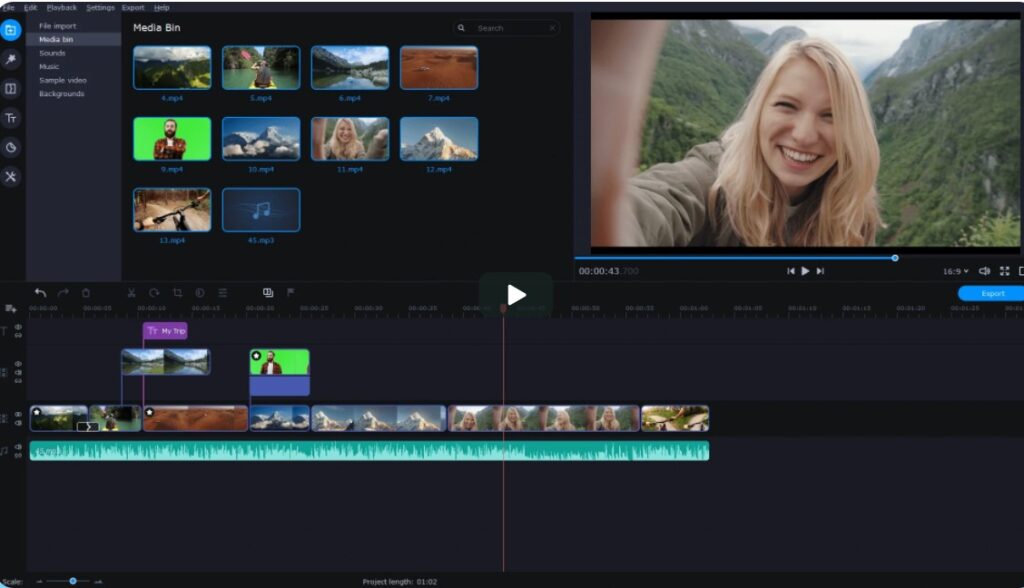Adjust the timeline Scale slider
Viewport: 1024px width, 588px height.
pos(72,581)
